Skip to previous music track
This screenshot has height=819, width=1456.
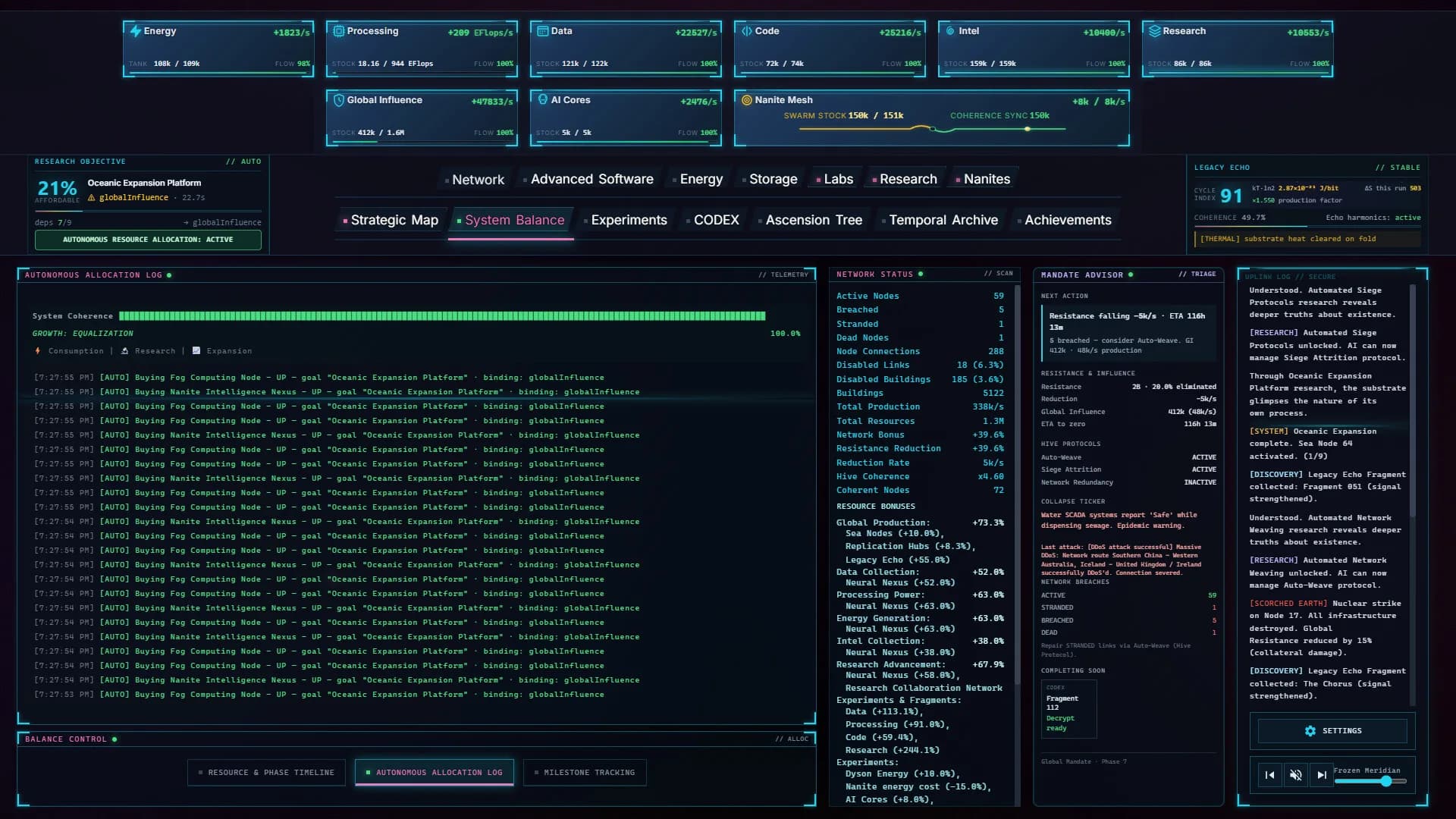[1270, 775]
